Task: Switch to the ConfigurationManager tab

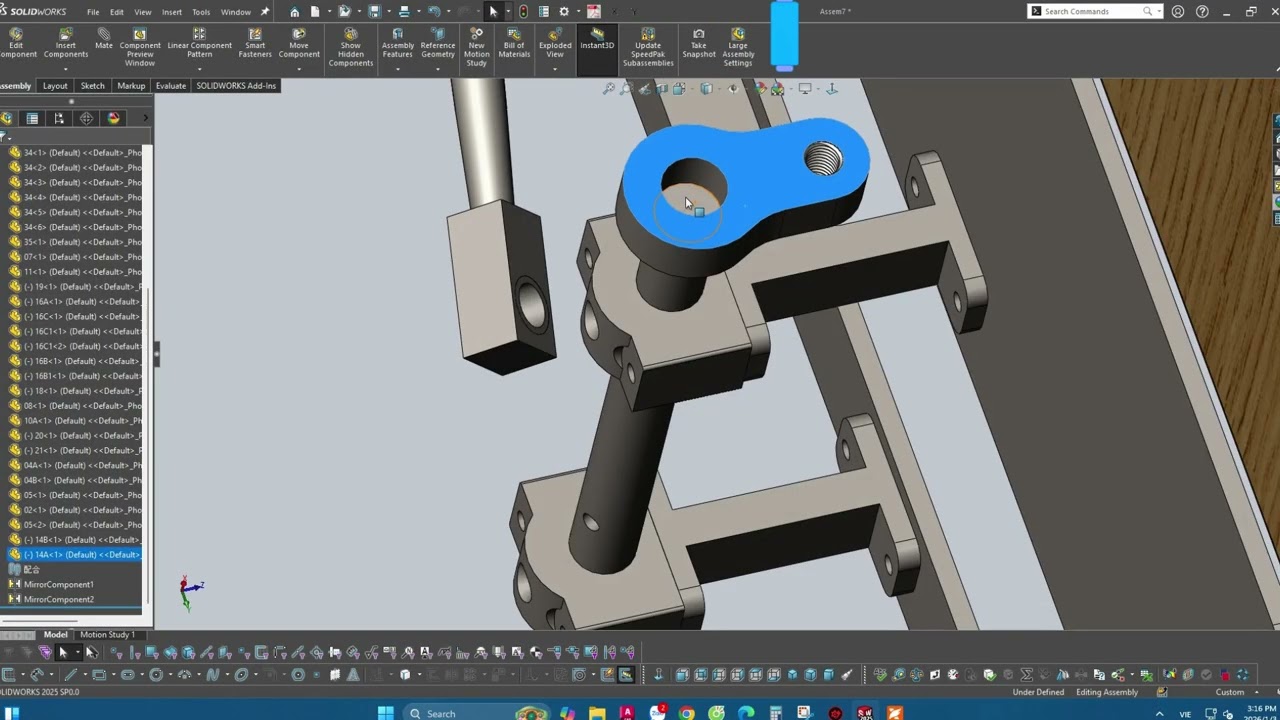Action: 59,119
